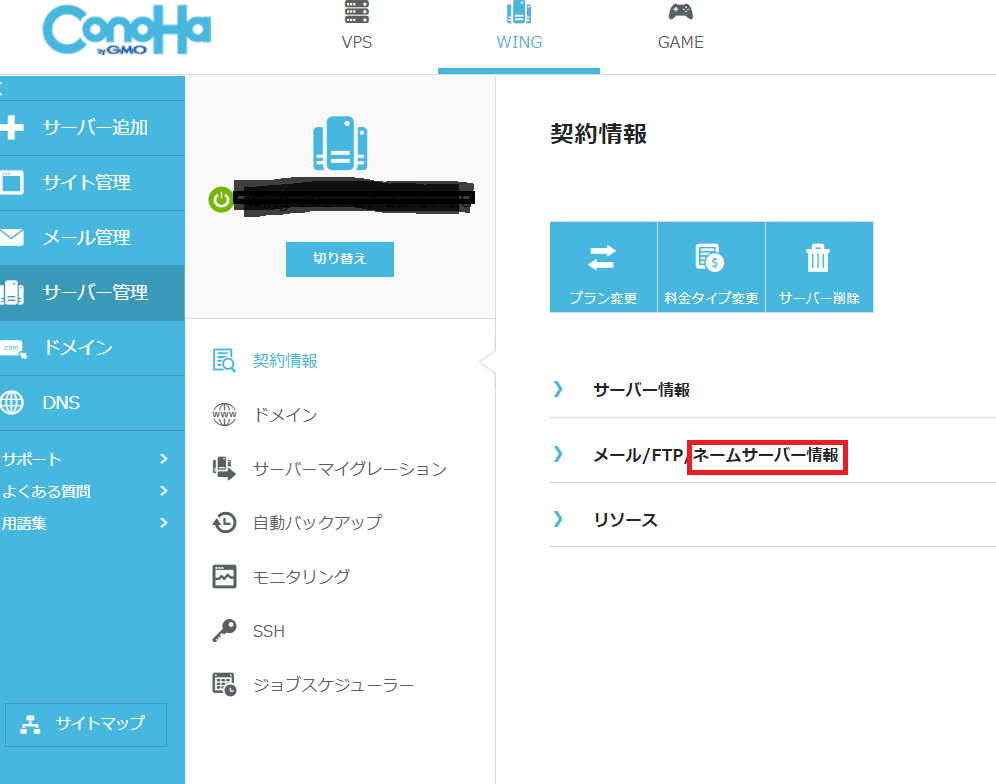Click the www globe icon
This screenshot has height=784, width=996.
224,415
